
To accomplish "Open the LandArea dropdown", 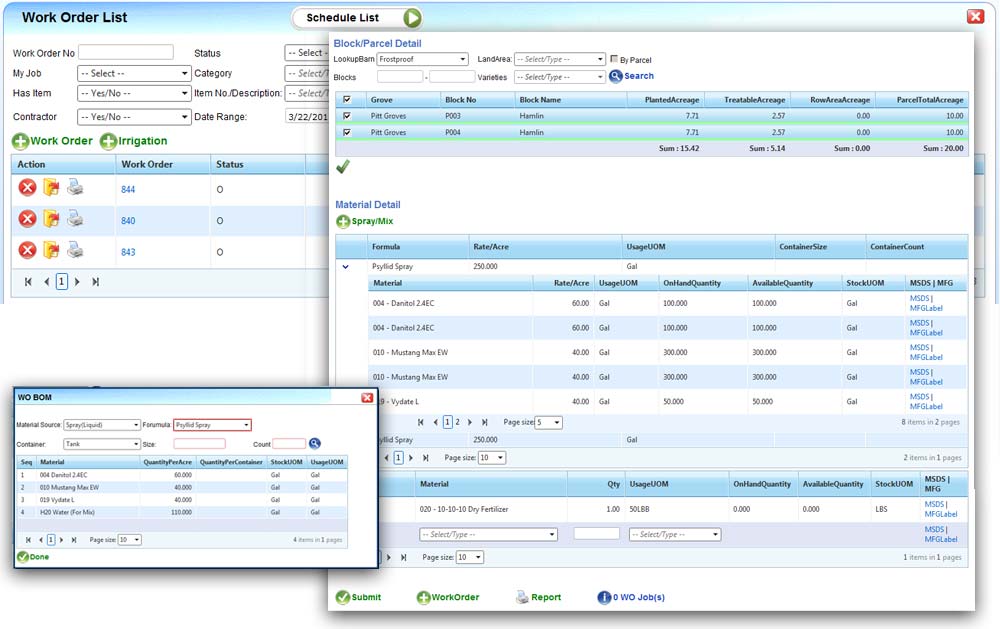I will click(x=559, y=59).
